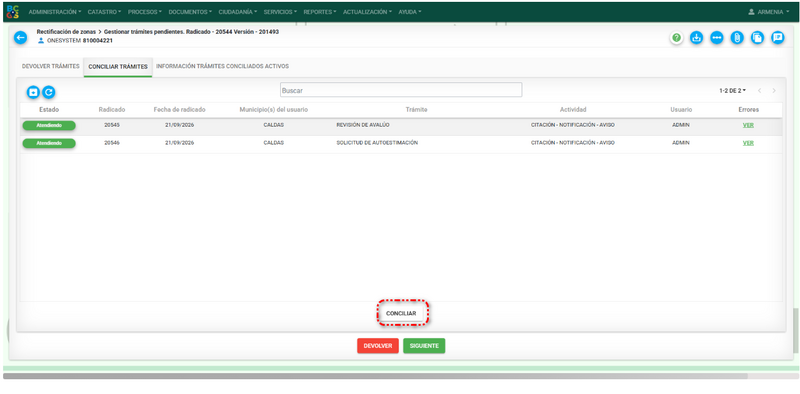Image resolution: width=800 pixels, height=394 pixels.
Task: Click the paperclip attachments icon
Action: pos(737,38)
